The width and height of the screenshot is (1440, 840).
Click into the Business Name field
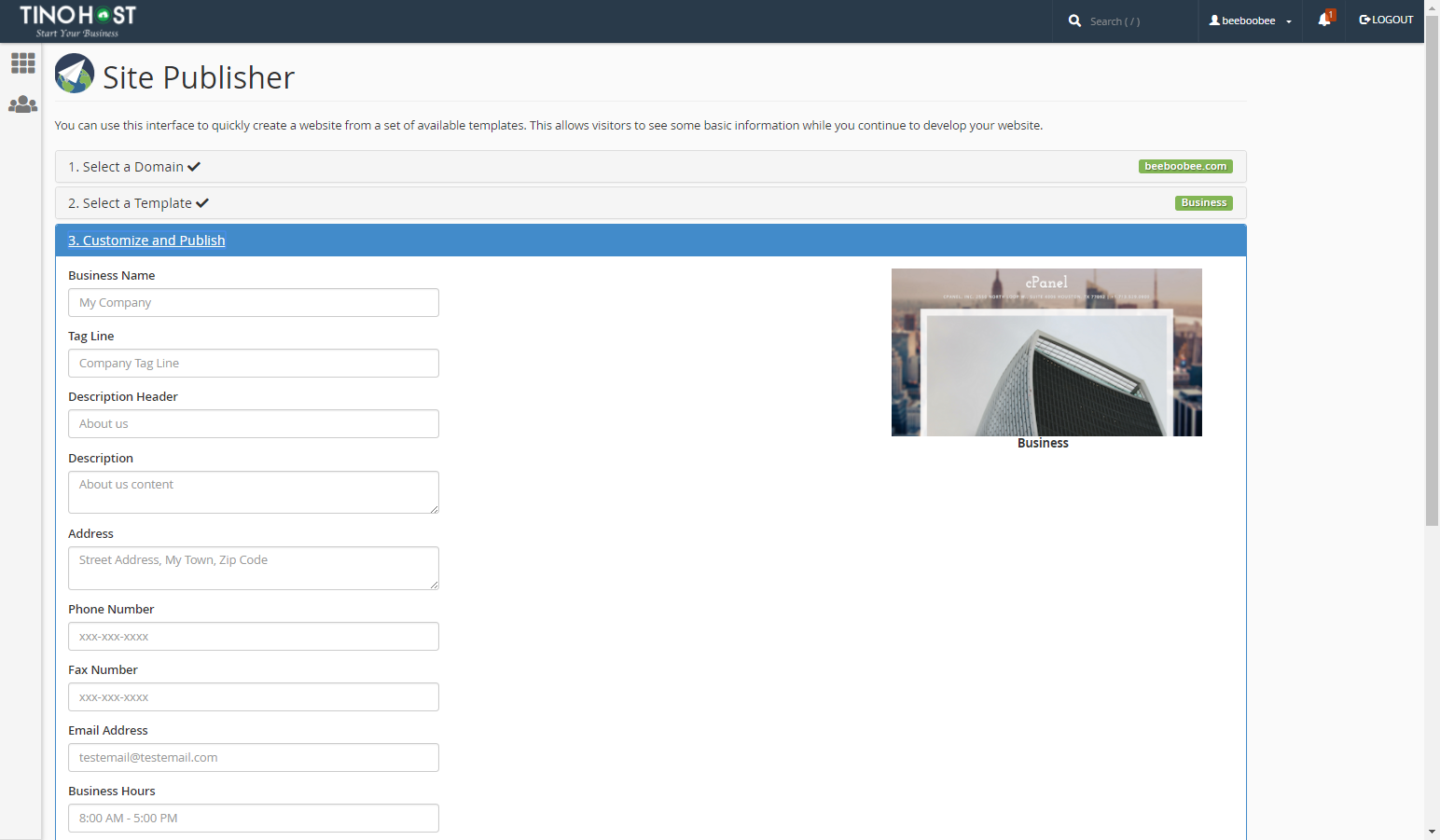pos(254,303)
